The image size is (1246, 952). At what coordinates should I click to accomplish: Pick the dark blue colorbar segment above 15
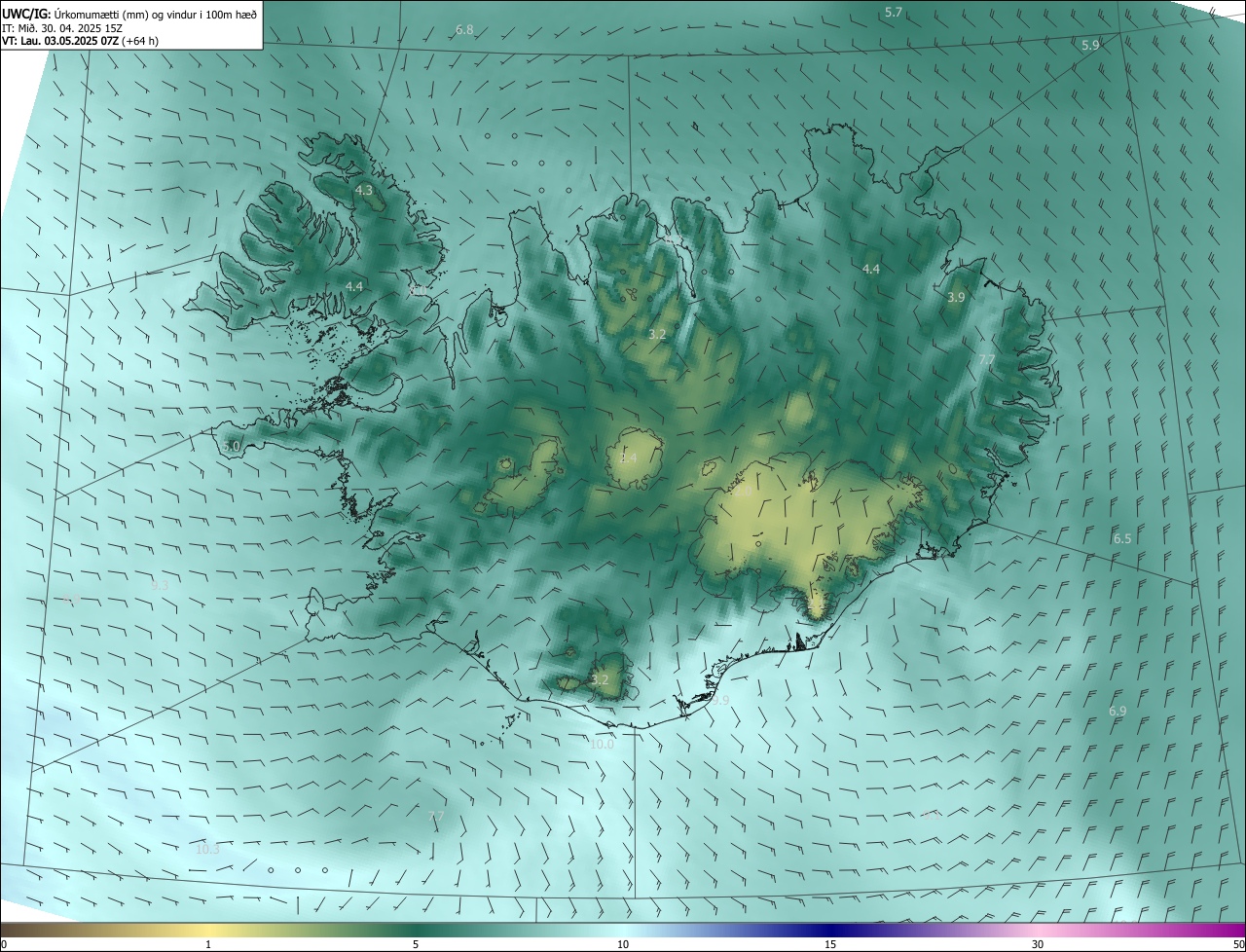click(x=830, y=930)
